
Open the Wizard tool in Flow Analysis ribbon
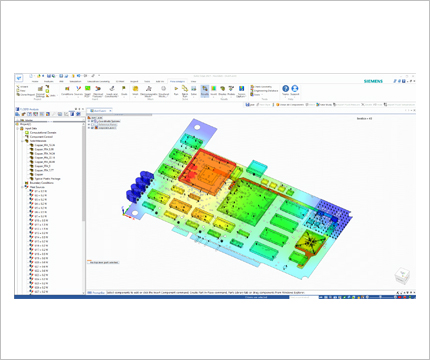click(x=23, y=87)
